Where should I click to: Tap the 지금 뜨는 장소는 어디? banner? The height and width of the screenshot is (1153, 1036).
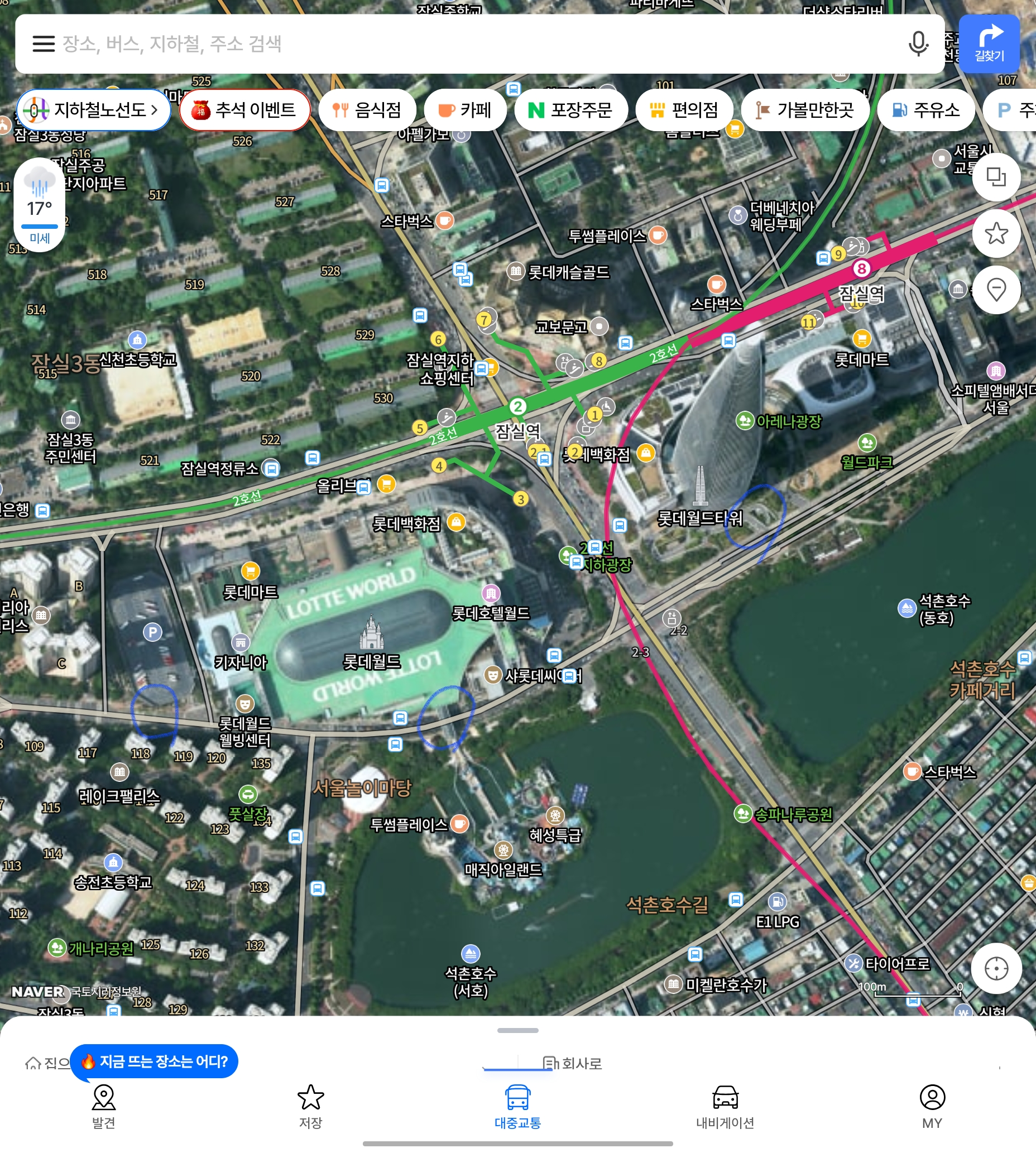154,1061
